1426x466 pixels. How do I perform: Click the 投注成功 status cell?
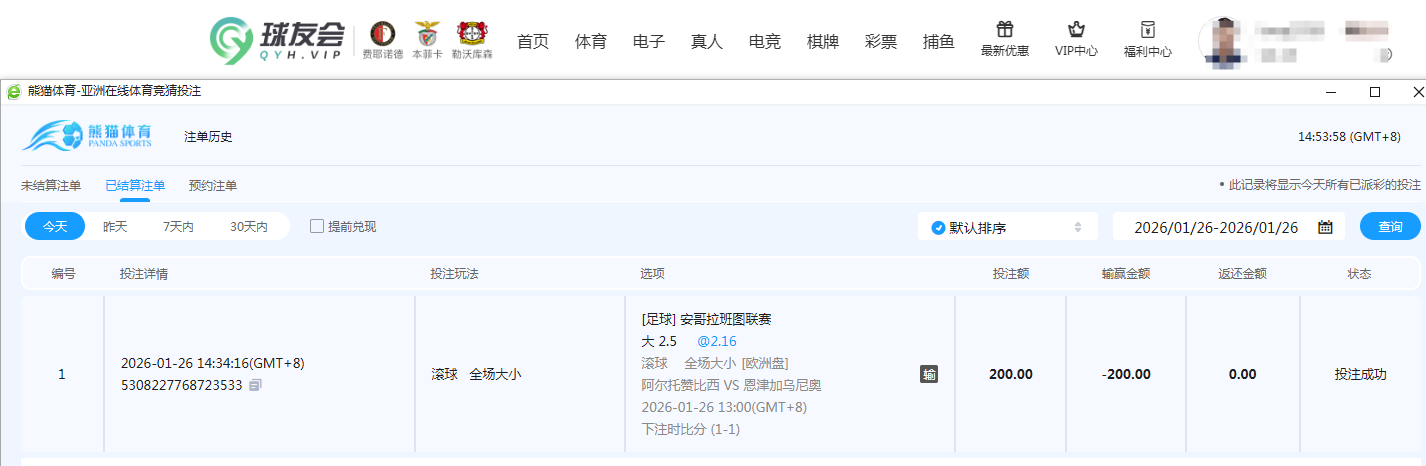[1361, 374]
